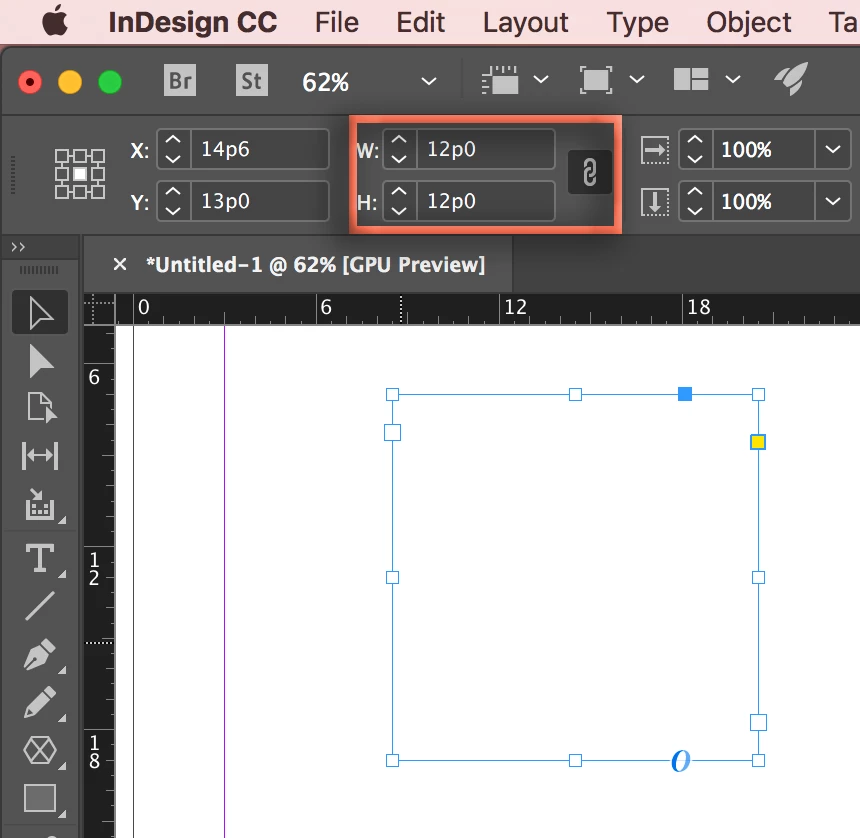
Task: Open the Edit menu
Action: [x=421, y=22]
